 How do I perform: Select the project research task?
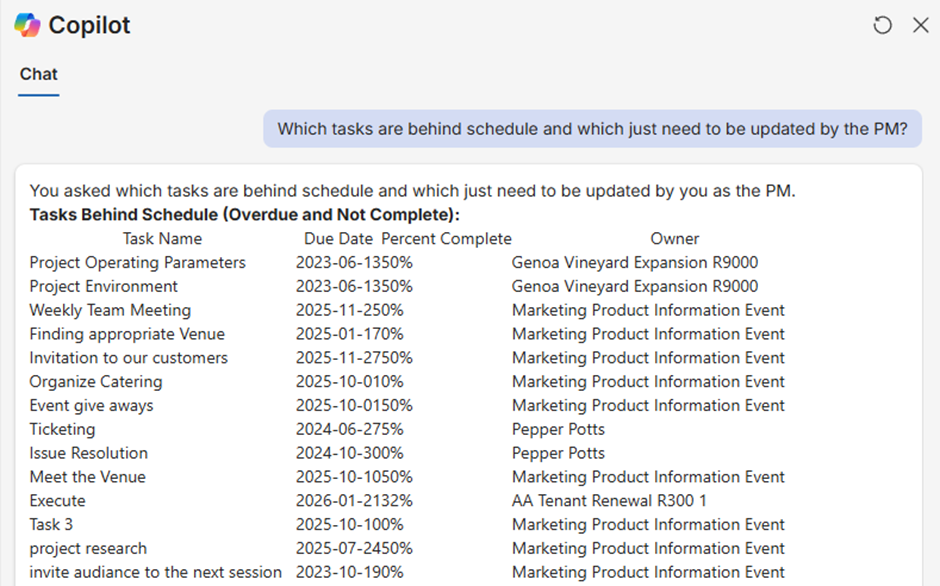88,549
